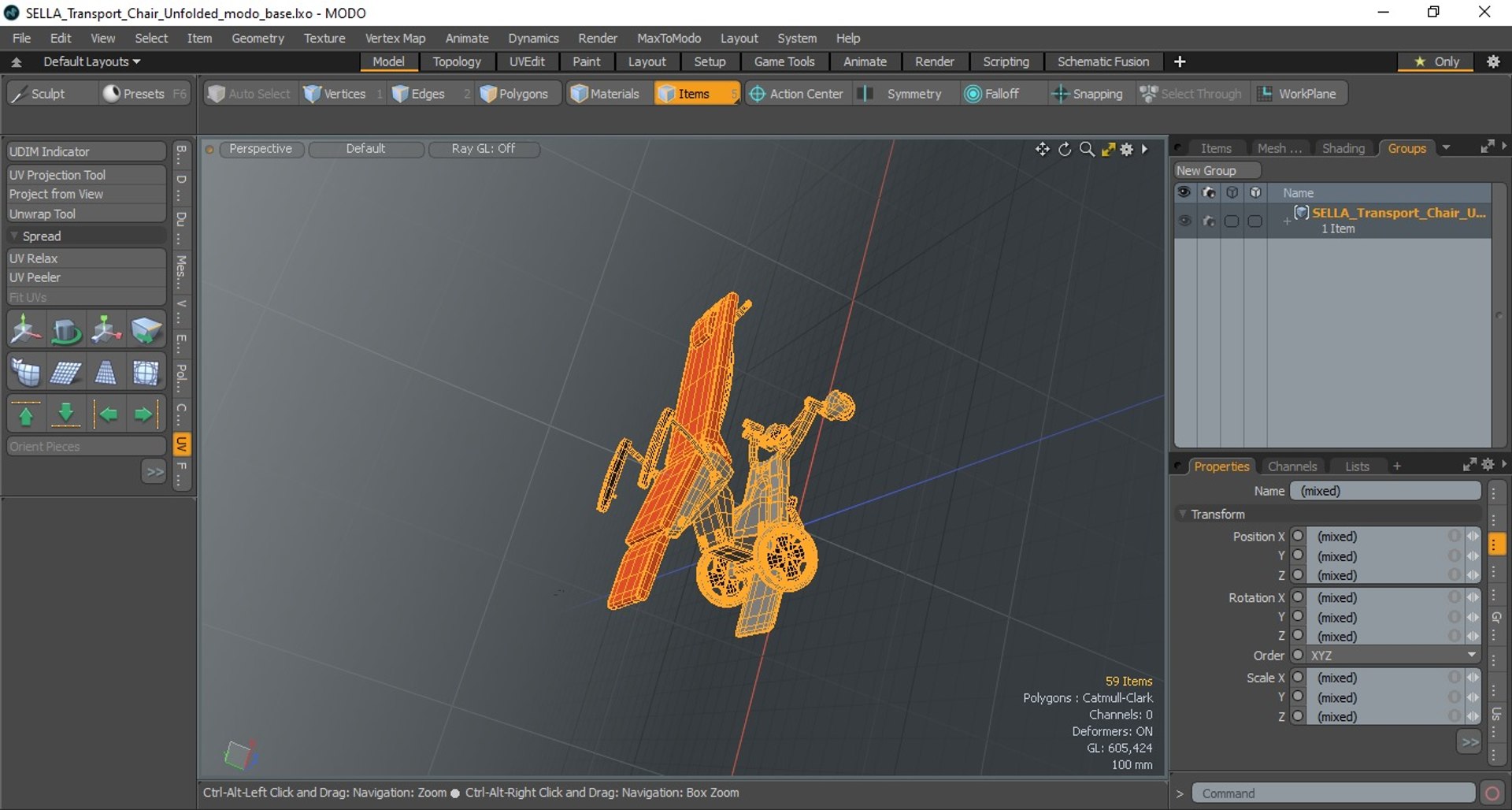Collapse the Transform section
The height and width of the screenshot is (810, 1512).
[1182, 515]
